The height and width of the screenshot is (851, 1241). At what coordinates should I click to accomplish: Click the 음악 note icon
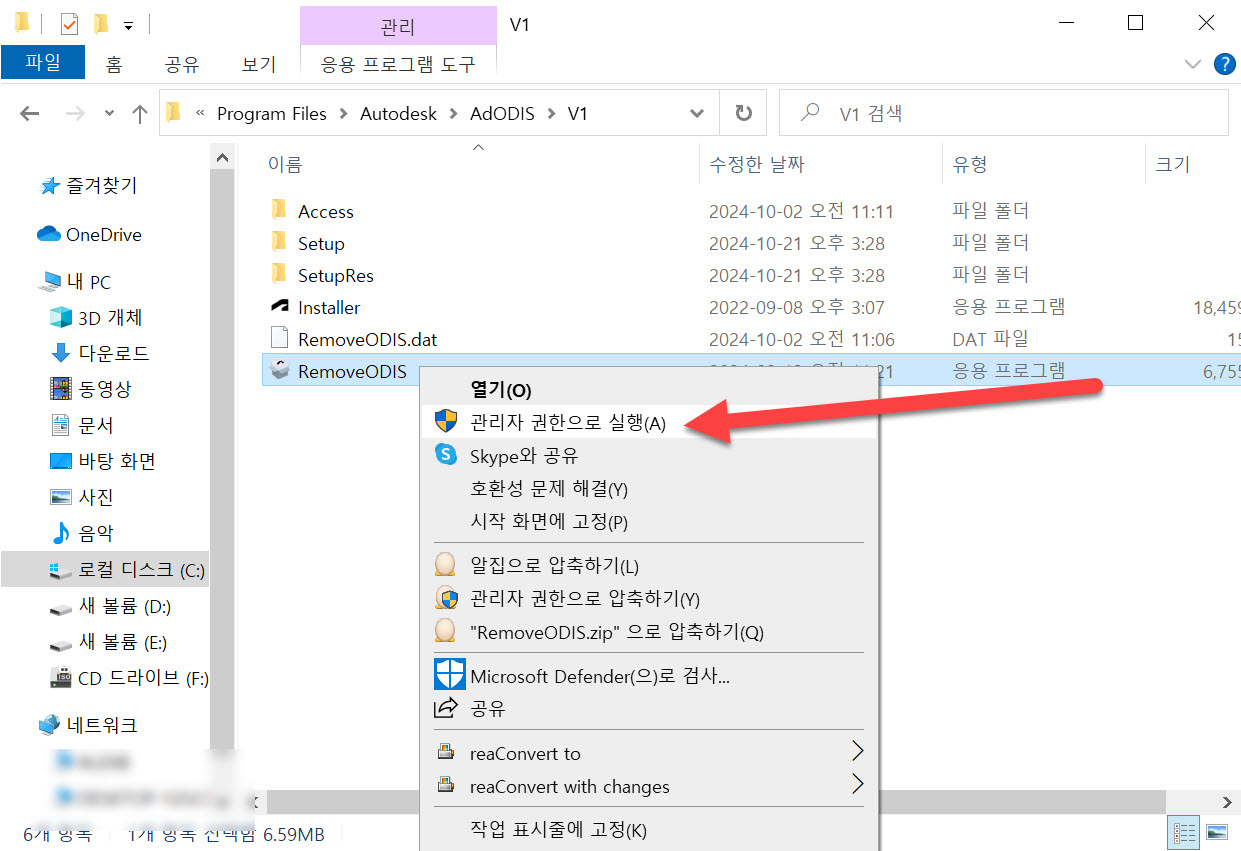click(x=61, y=533)
